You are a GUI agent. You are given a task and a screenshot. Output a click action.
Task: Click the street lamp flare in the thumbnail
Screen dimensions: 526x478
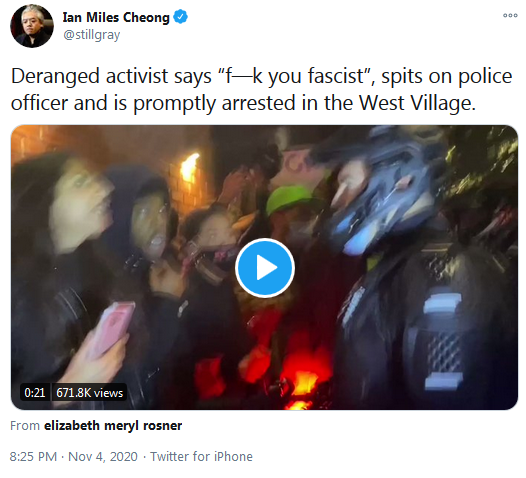point(190,168)
